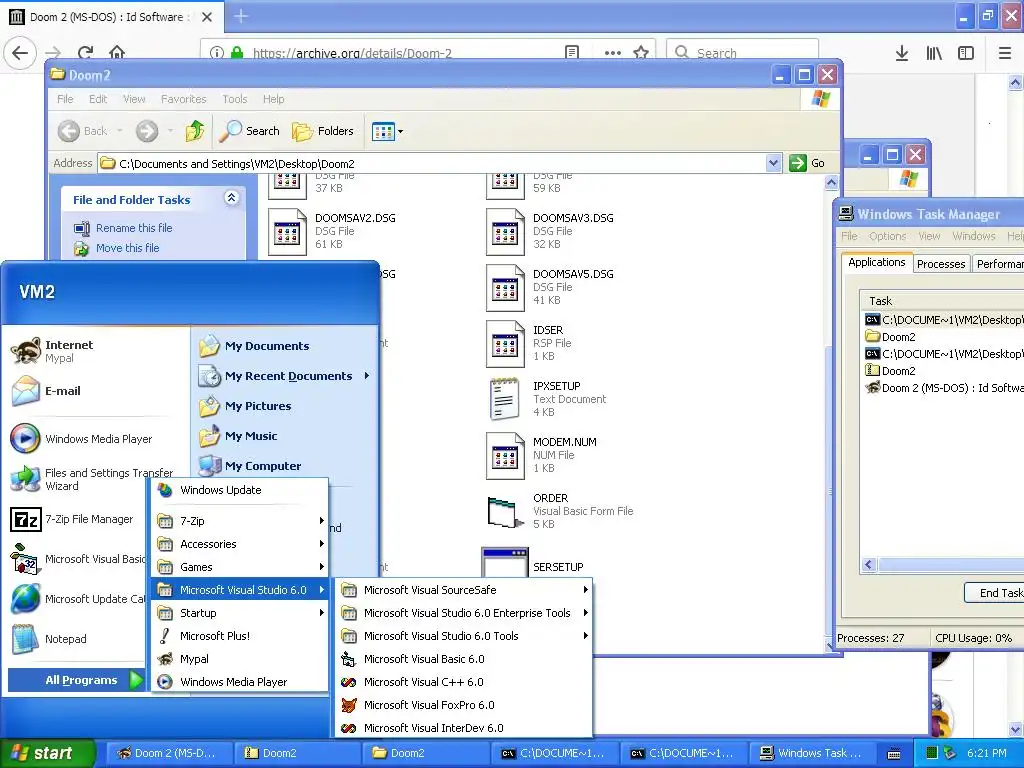Switch to Processes tab in Task Manager
1024x768 pixels.
pyautogui.click(x=940, y=264)
